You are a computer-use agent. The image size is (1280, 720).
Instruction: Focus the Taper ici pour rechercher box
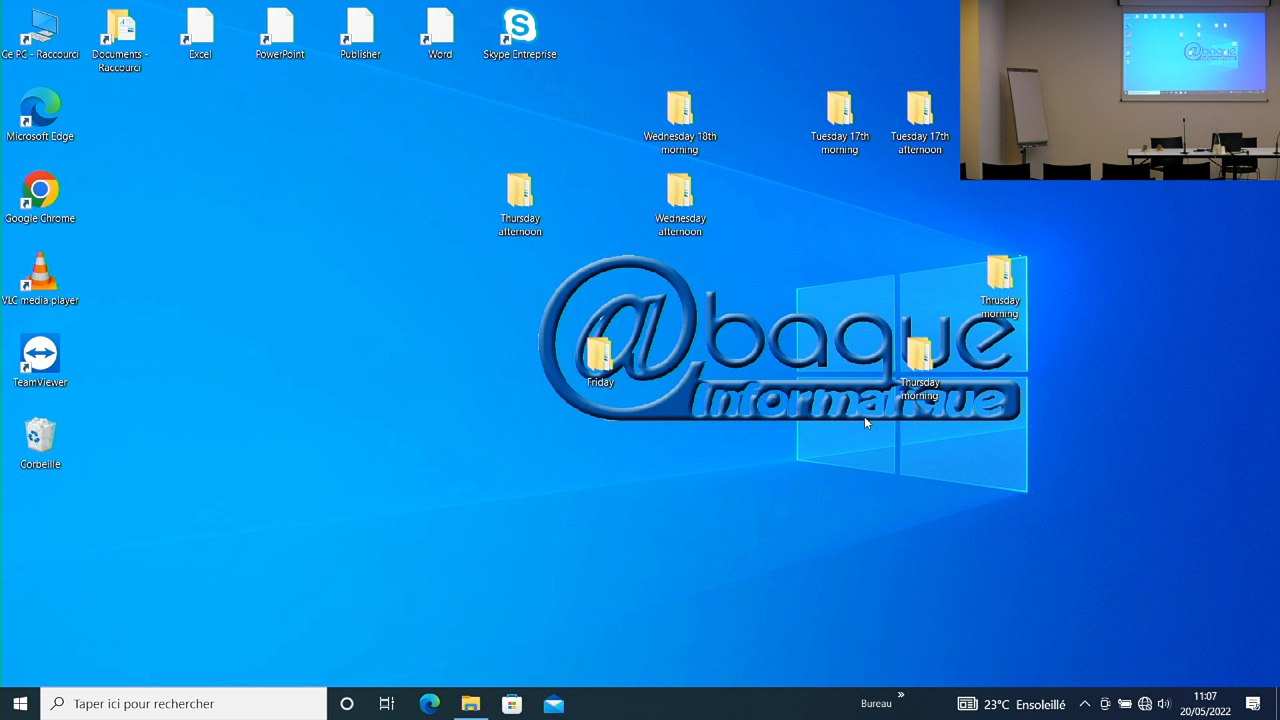pos(184,704)
